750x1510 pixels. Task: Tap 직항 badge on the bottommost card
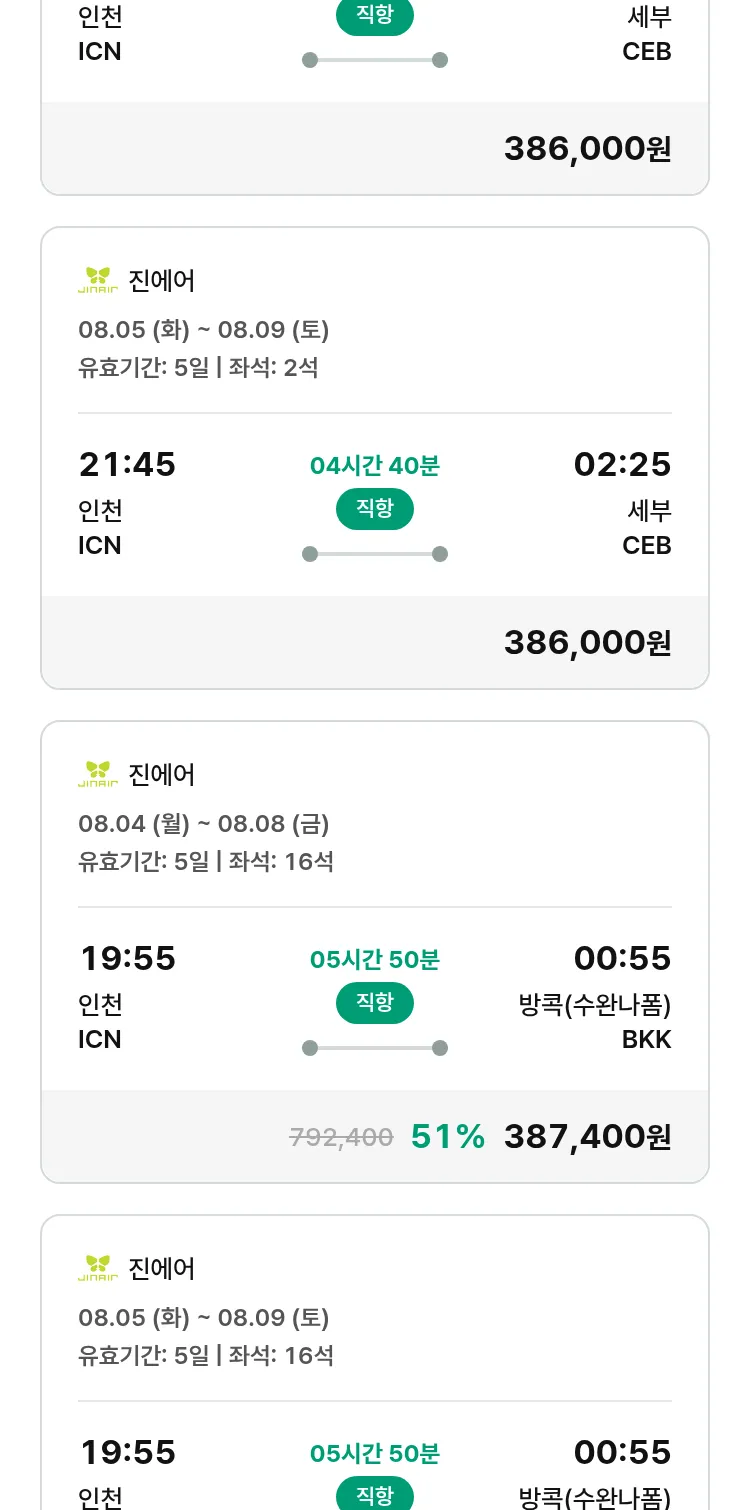(375, 1496)
